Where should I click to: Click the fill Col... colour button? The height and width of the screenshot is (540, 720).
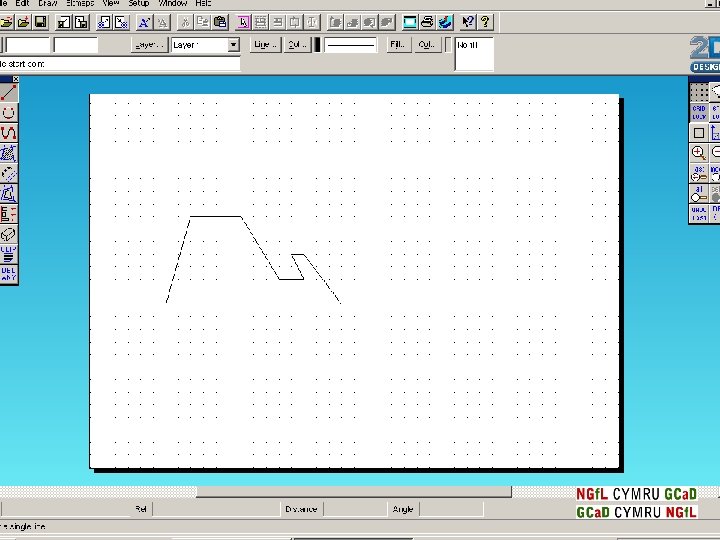(x=428, y=45)
